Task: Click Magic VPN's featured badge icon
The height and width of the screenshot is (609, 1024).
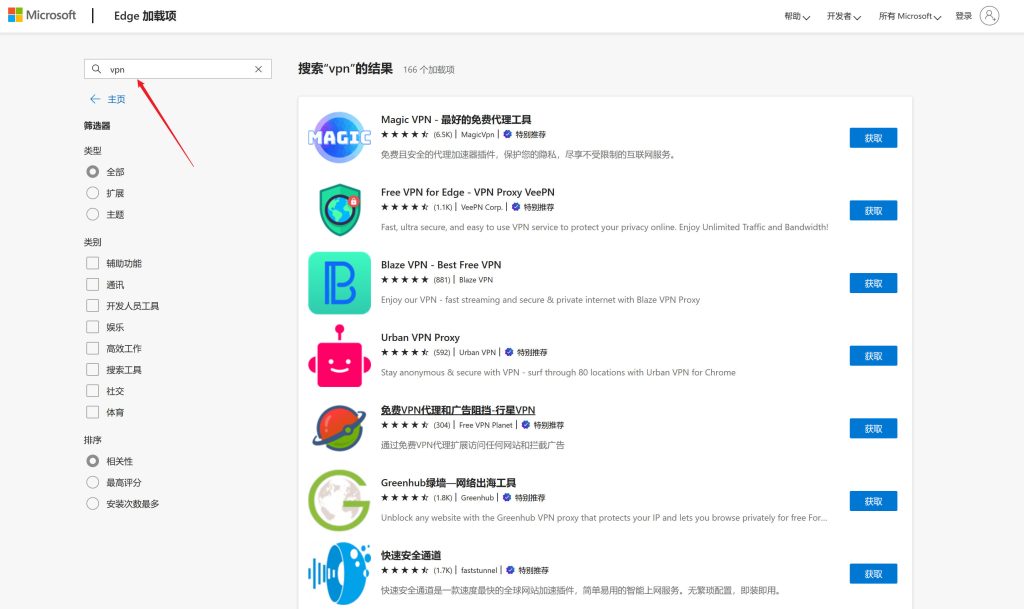Action: (x=507, y=134)
